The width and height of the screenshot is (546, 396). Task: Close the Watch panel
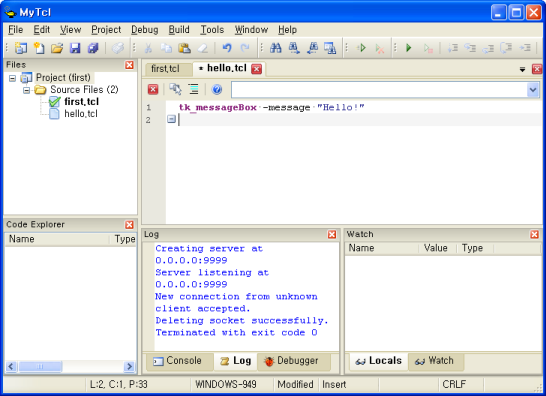tap(535, 234)
